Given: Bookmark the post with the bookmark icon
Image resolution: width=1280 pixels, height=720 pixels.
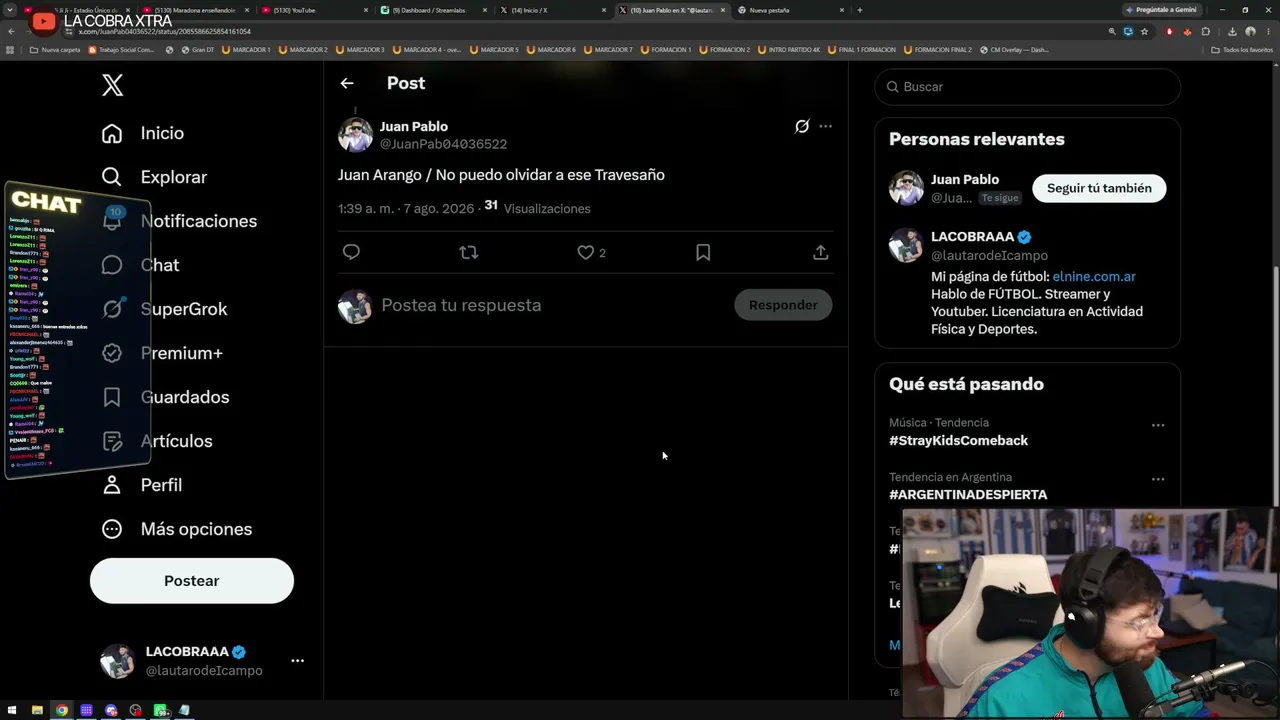Looking at the screenshot, I should pyautogui.click(x=703, y=252).
